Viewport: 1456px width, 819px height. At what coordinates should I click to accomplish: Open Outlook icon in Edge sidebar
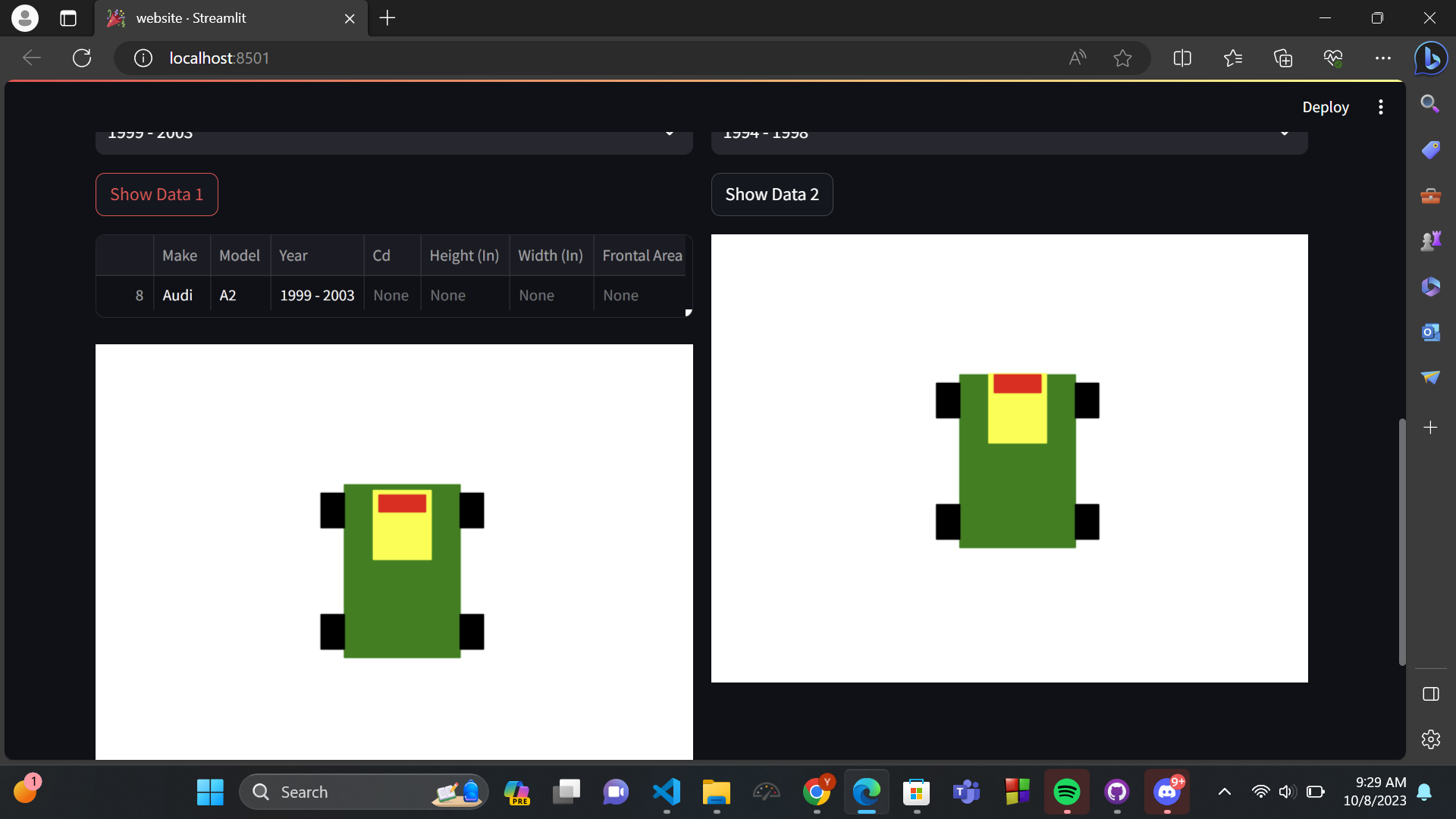point(1430,332)
